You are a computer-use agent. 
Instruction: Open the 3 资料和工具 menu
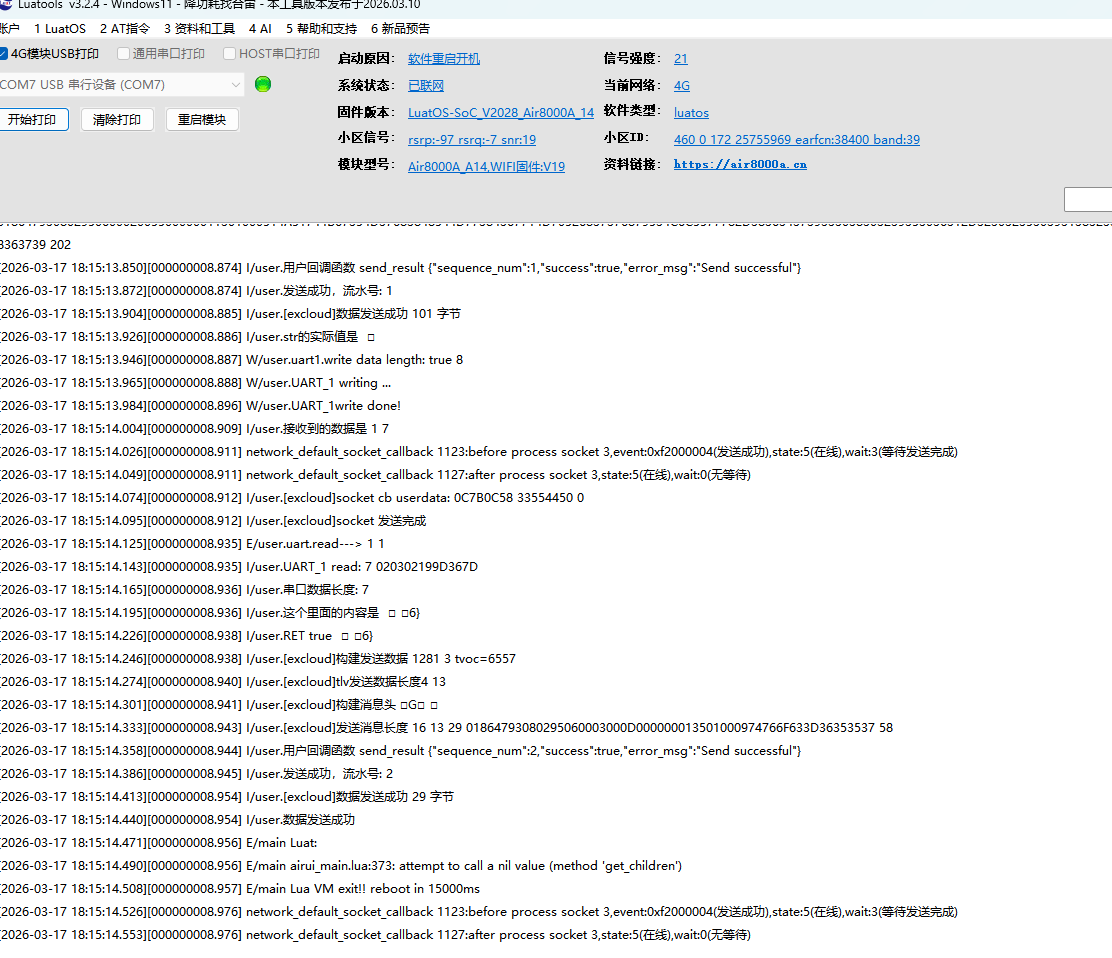199,28
